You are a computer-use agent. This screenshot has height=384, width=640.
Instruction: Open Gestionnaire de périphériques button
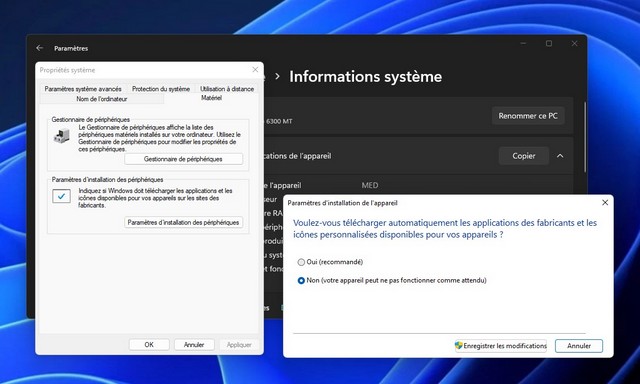tap(183, 159)
